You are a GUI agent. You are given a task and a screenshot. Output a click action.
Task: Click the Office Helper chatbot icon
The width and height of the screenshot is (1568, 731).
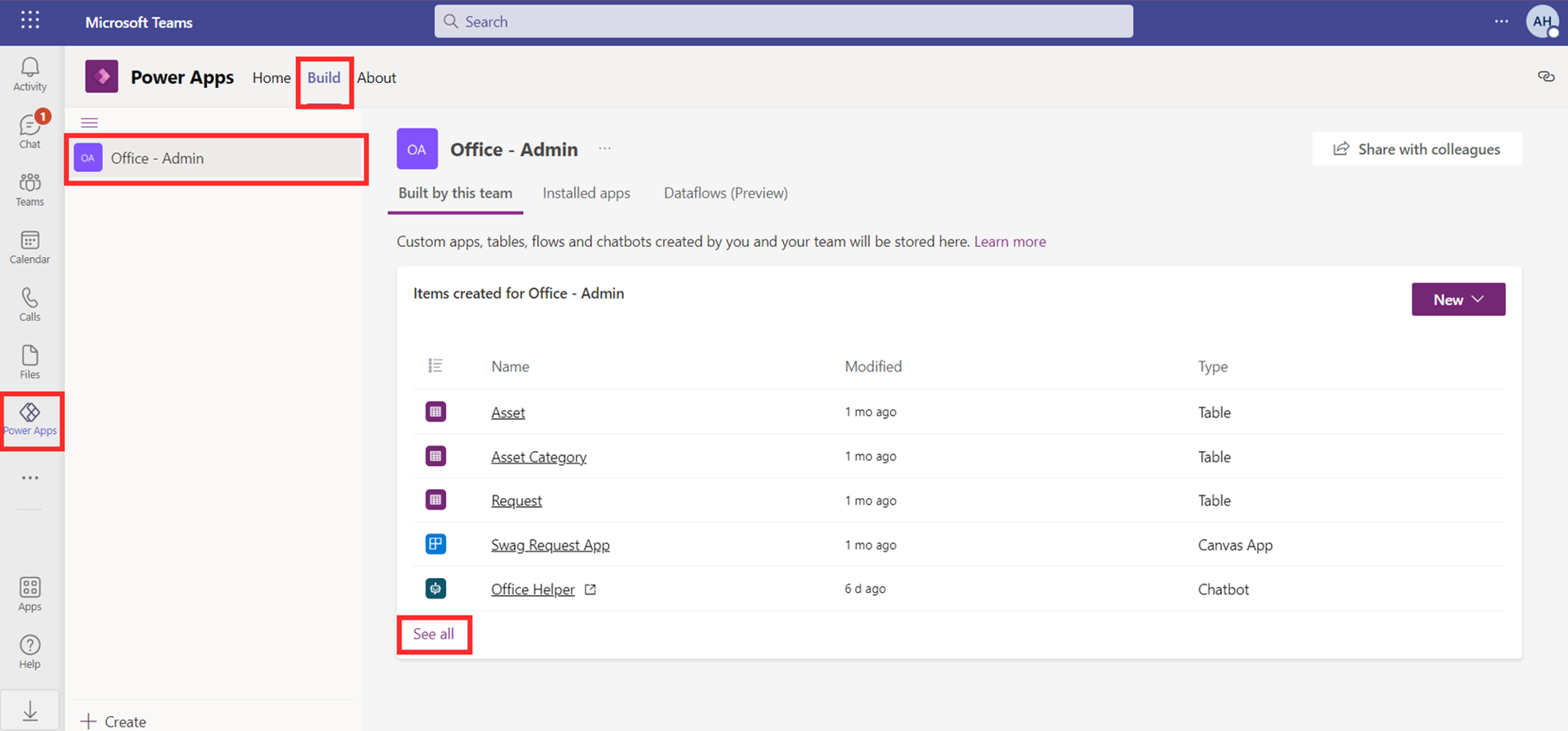pyautogui.click(x=435, y=589)
